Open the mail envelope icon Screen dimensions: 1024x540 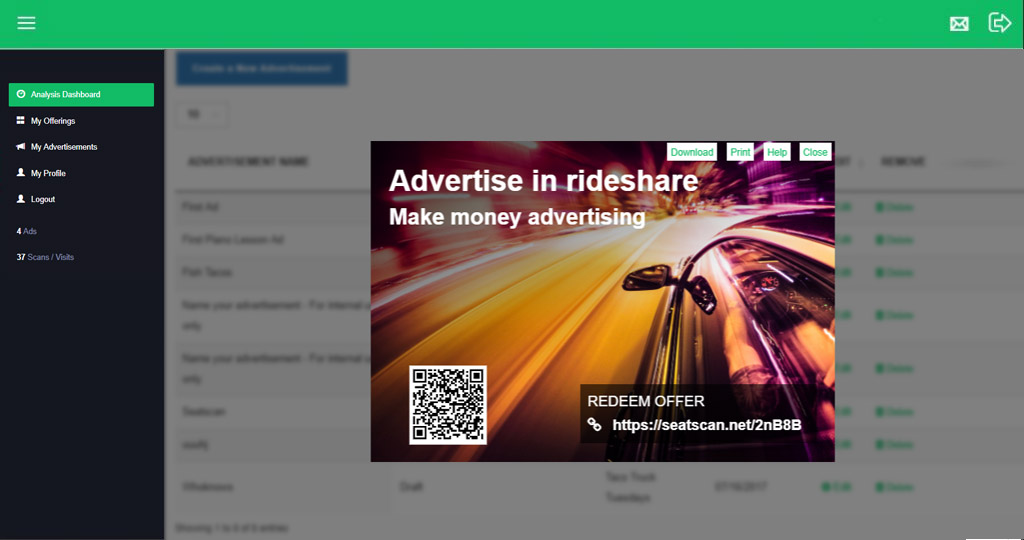coord(959,24)
